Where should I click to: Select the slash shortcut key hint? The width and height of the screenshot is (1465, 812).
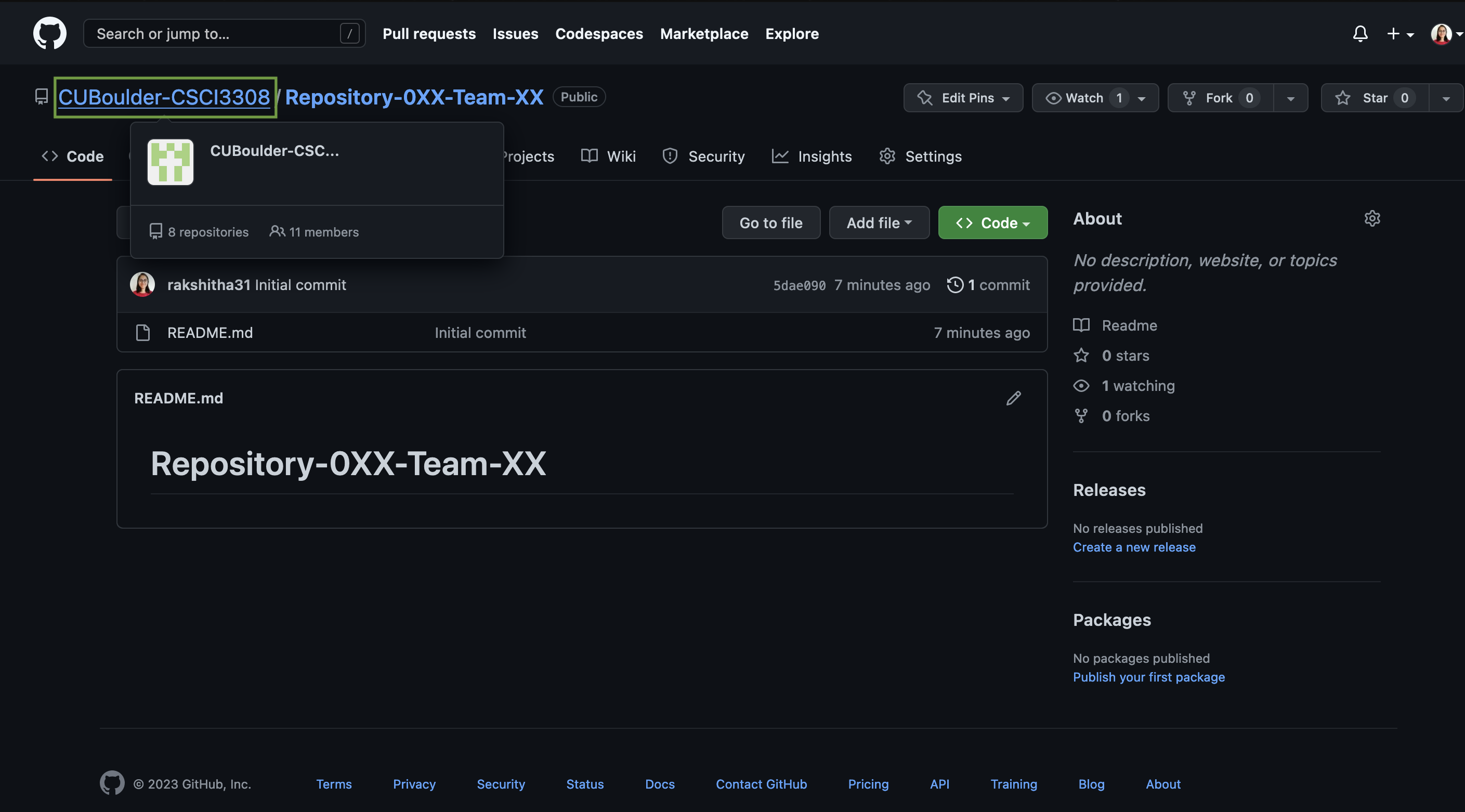[x=349, y=34]
